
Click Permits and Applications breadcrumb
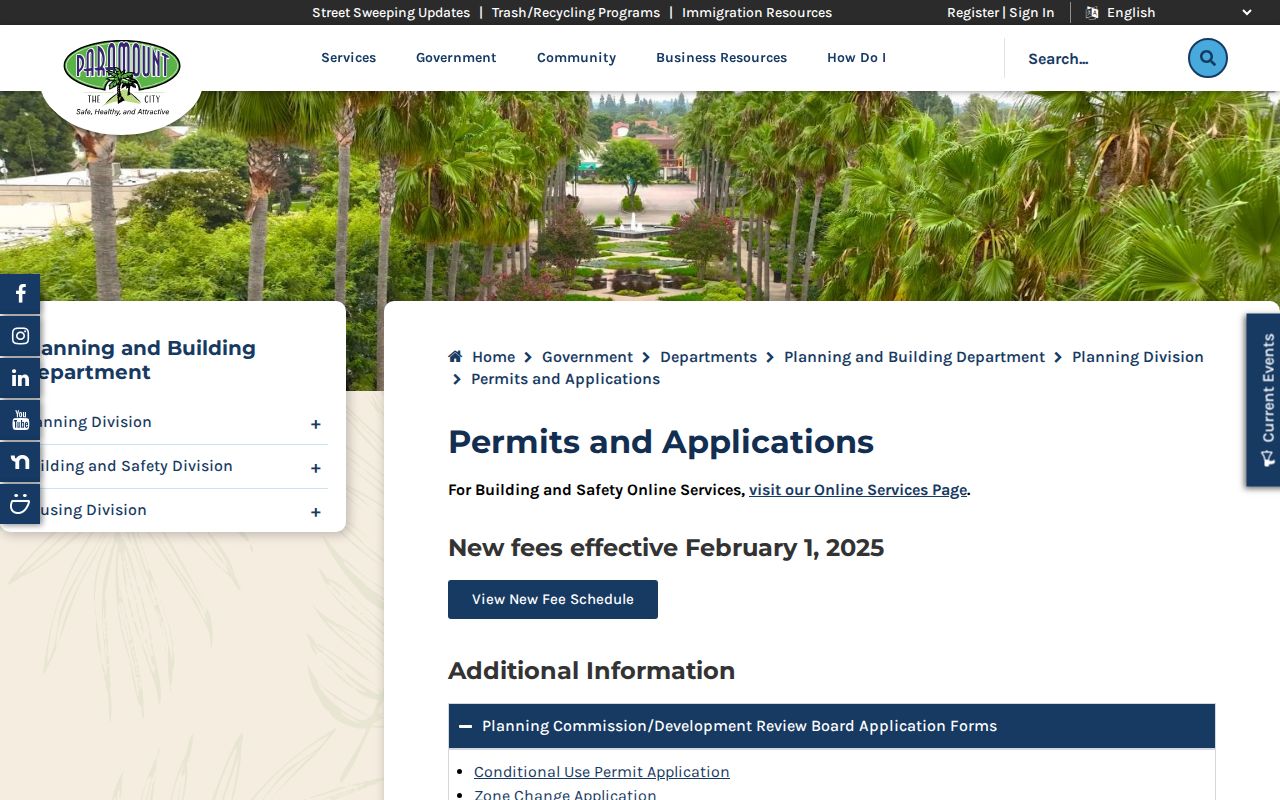[565, 379]
